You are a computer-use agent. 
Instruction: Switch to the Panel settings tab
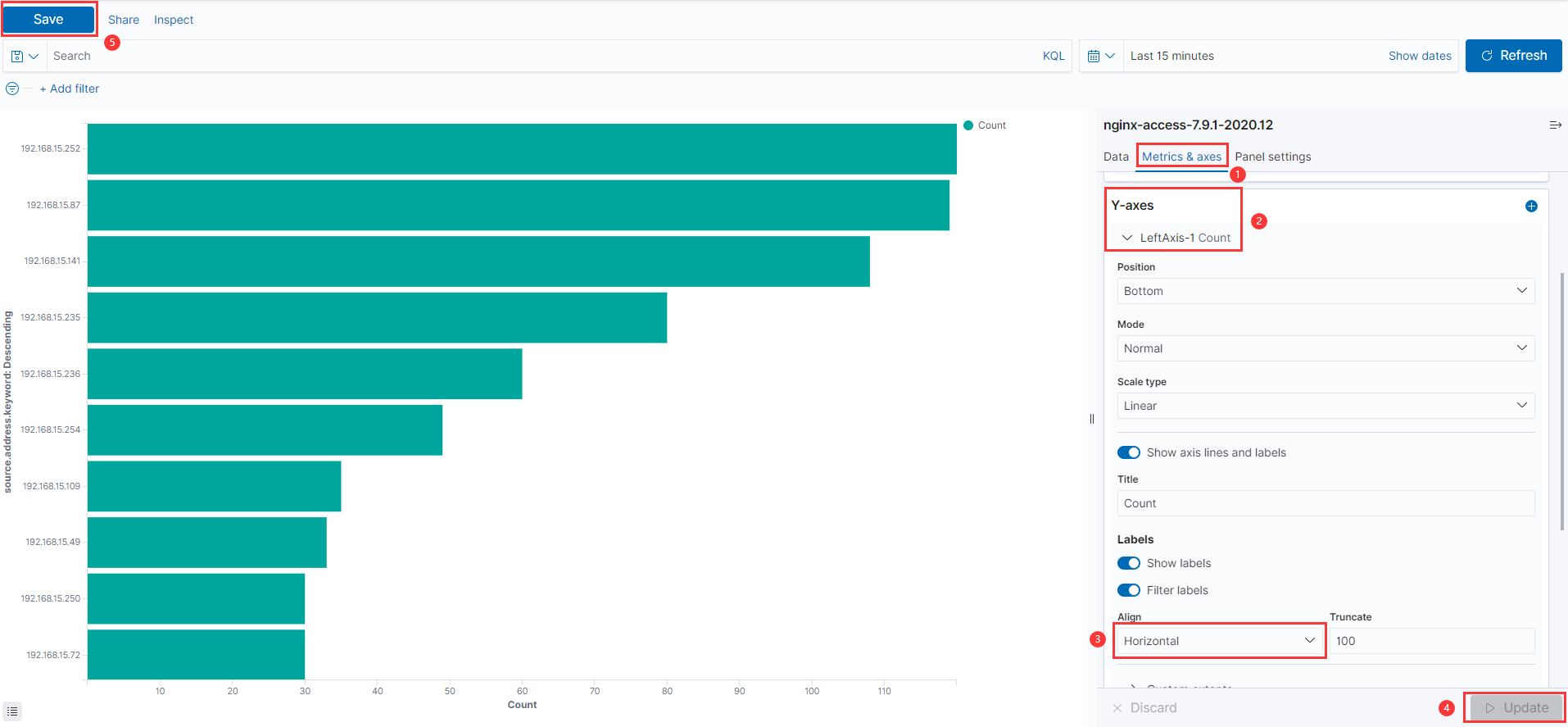pos(1273,157)
